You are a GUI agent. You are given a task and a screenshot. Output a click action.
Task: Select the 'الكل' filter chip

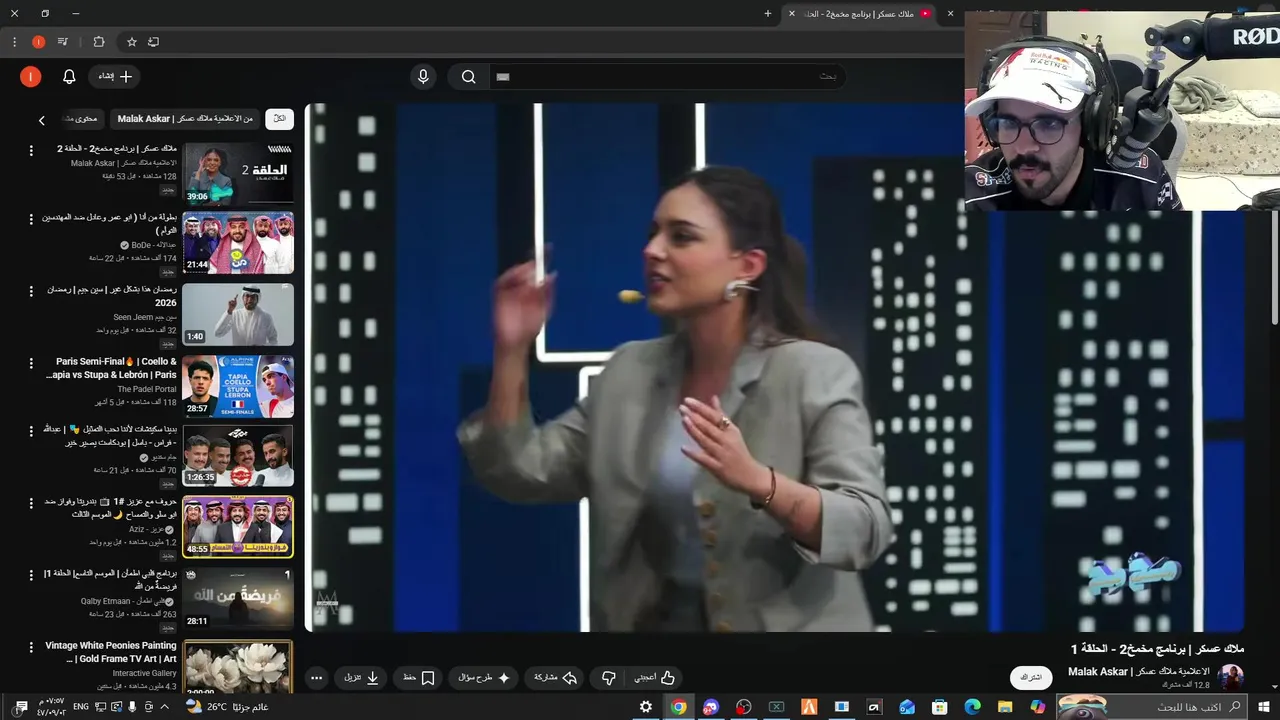tap(279, 119)
